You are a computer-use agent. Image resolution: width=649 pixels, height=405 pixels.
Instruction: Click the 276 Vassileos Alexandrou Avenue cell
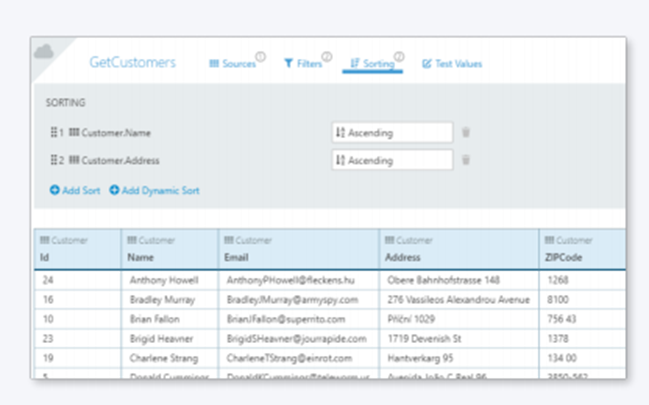click(x=459, y=299)
